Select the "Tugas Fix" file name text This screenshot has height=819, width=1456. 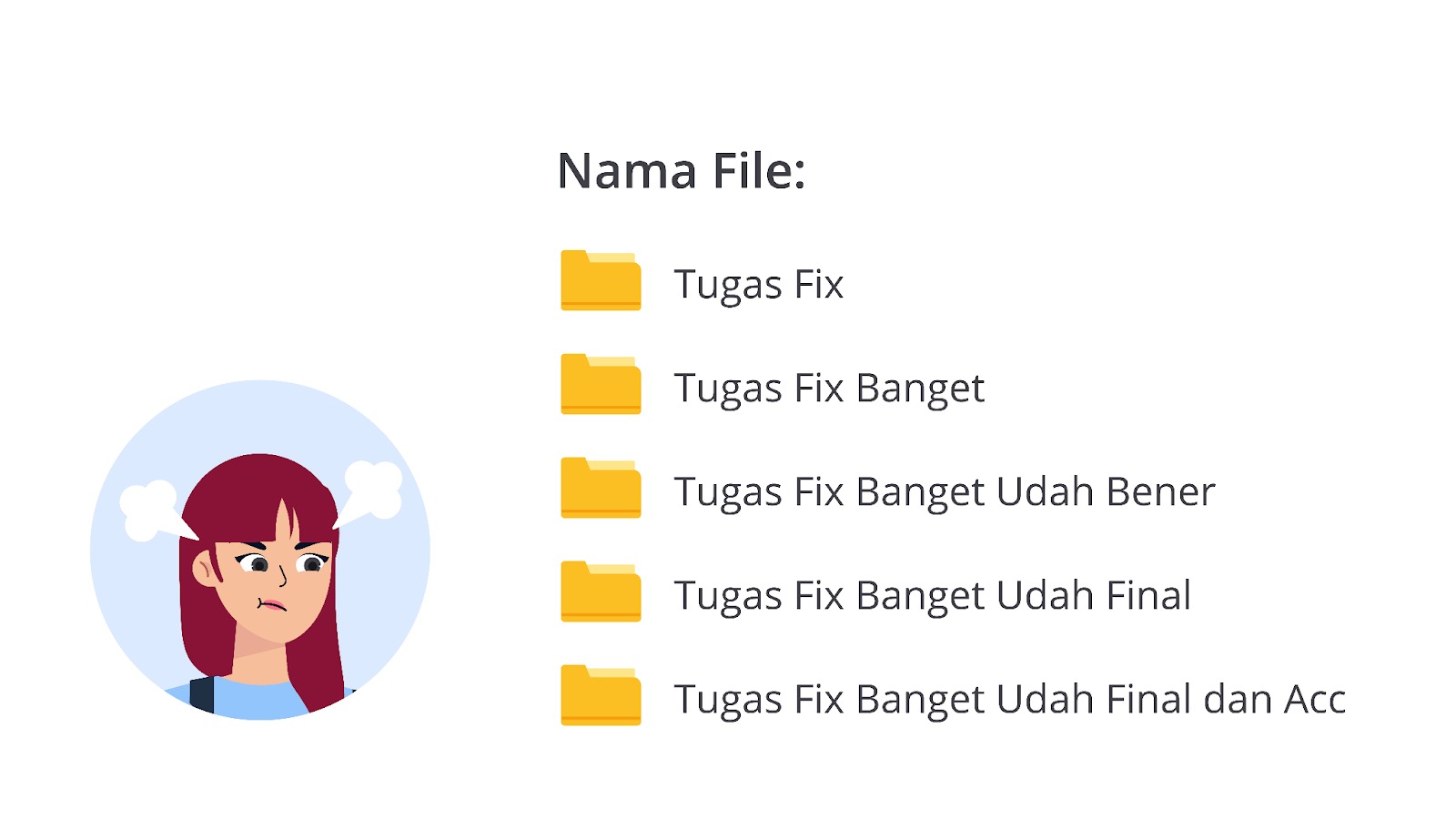tap(758, 284)
